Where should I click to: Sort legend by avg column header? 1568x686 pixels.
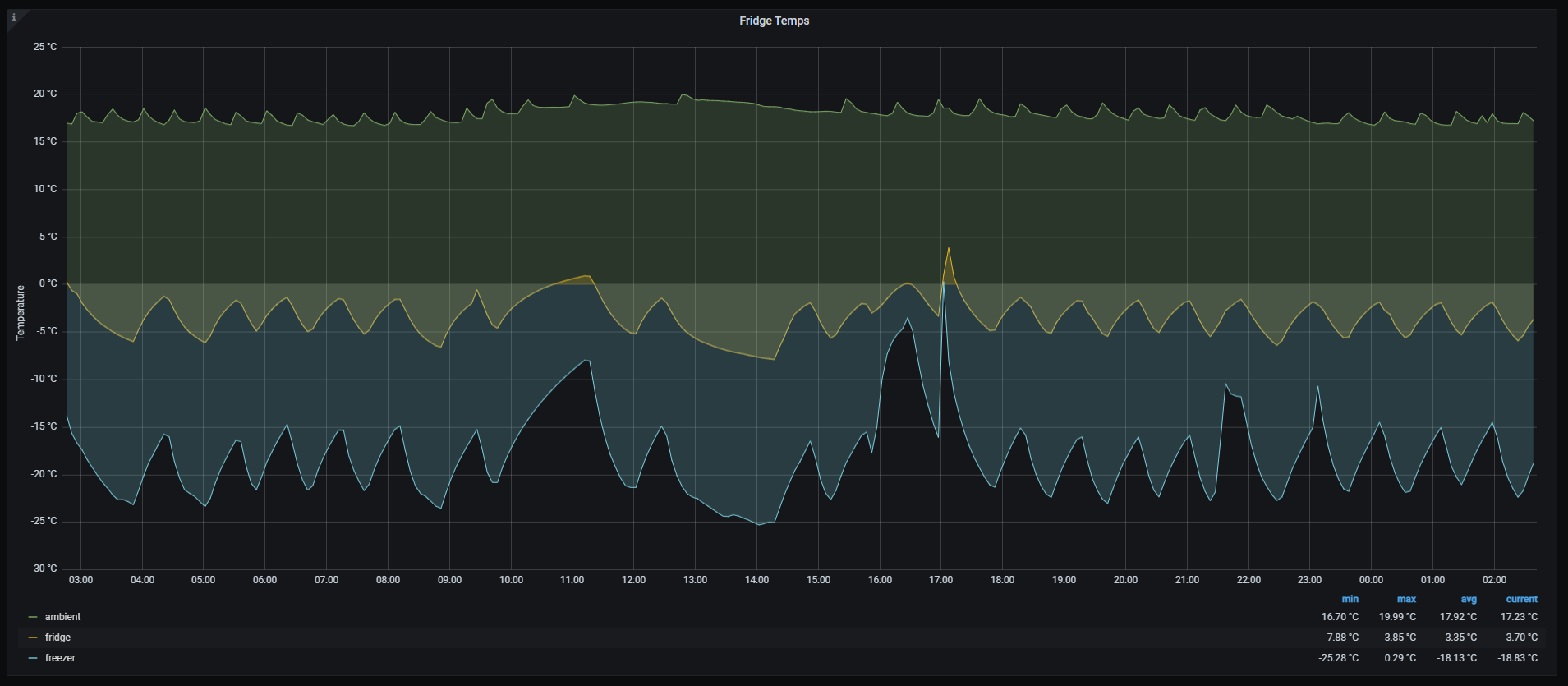(1469, 599)
